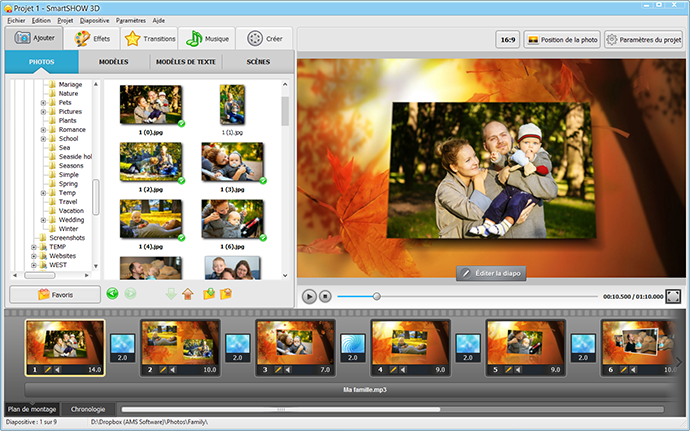The image size is (690, 431).
Task: Switch to the Transitions tab
Action: pyautogui.click(x=147, y=38)
